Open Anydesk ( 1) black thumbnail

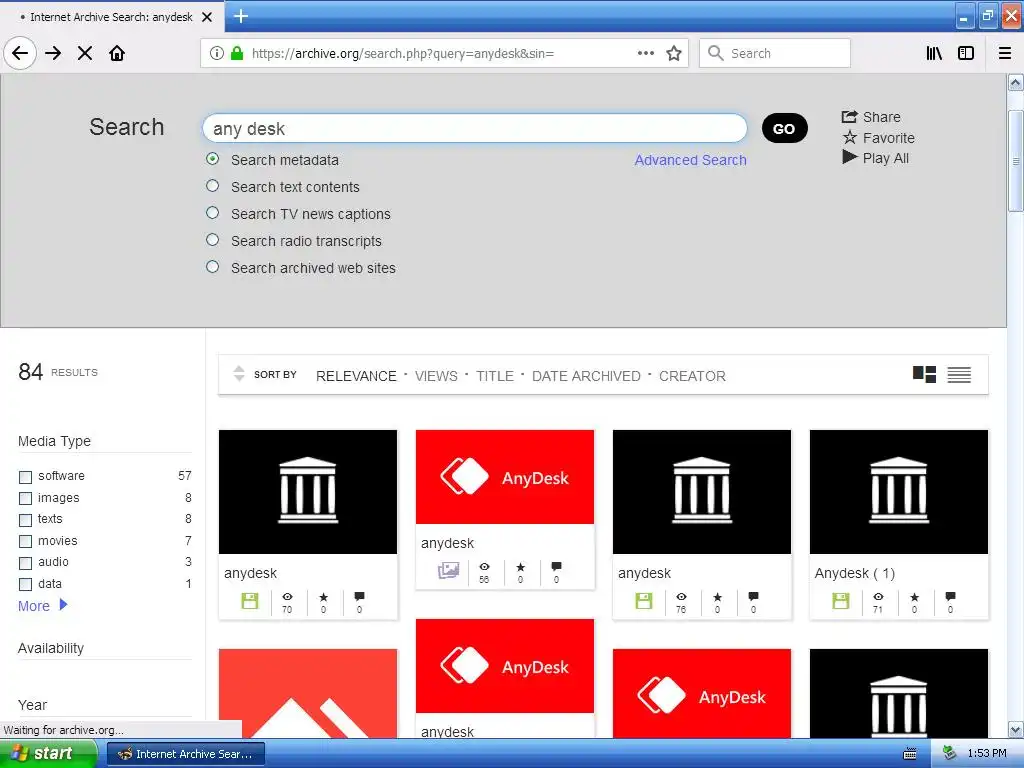(x=899, y=492)
